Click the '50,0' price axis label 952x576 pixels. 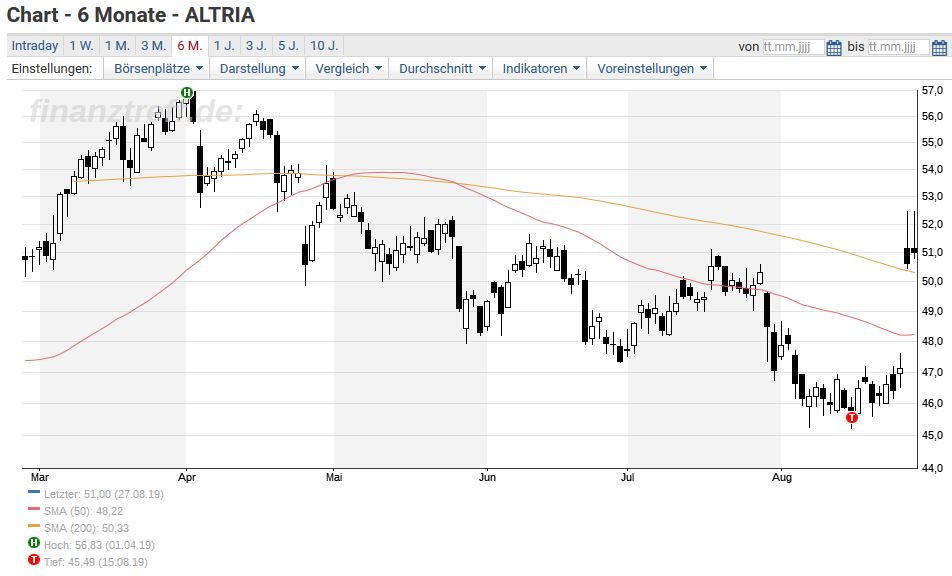tap(932, 281)
